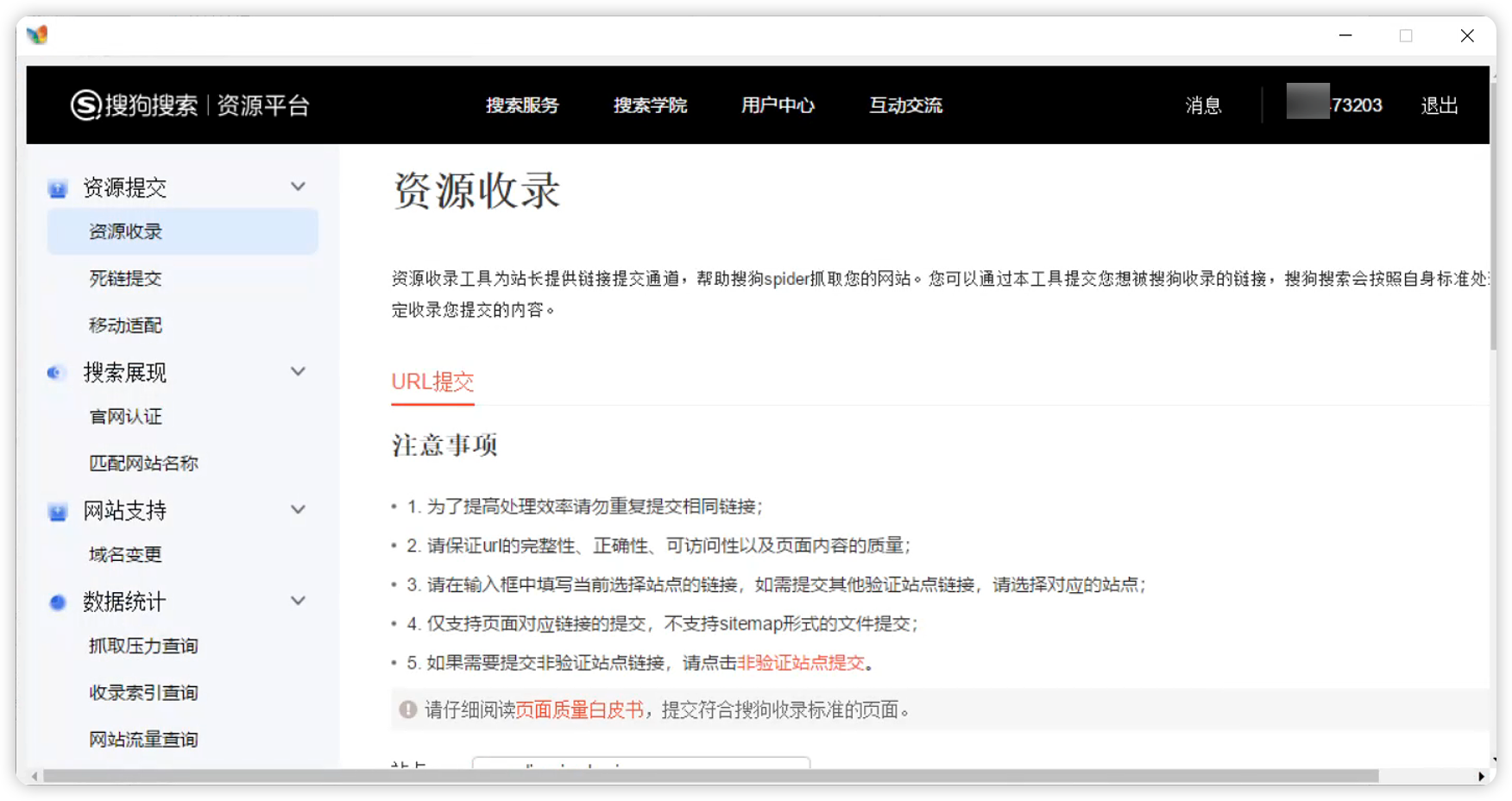Click the scroll-left arrow of horizontal scrollbar
This screenshot has height=801, width=1512.
click(x=34, y=776)
